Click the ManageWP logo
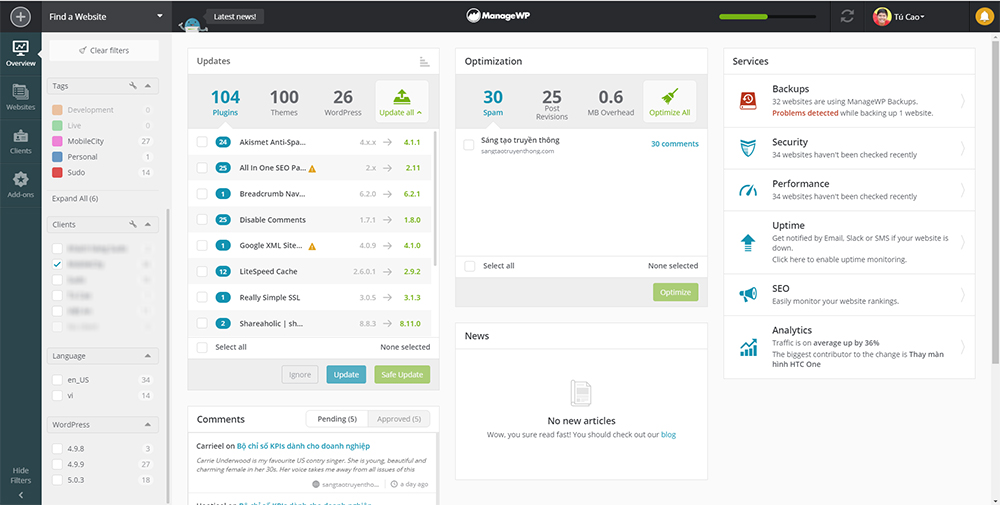The height and width of the screenshot is (505, 1000). click(499, 16)
